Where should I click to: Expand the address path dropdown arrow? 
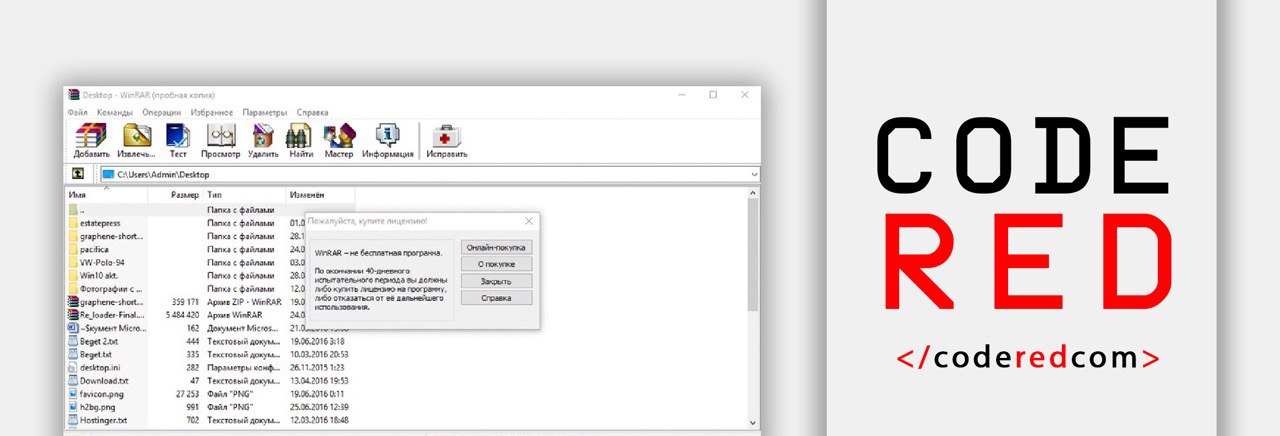[753, 174]
